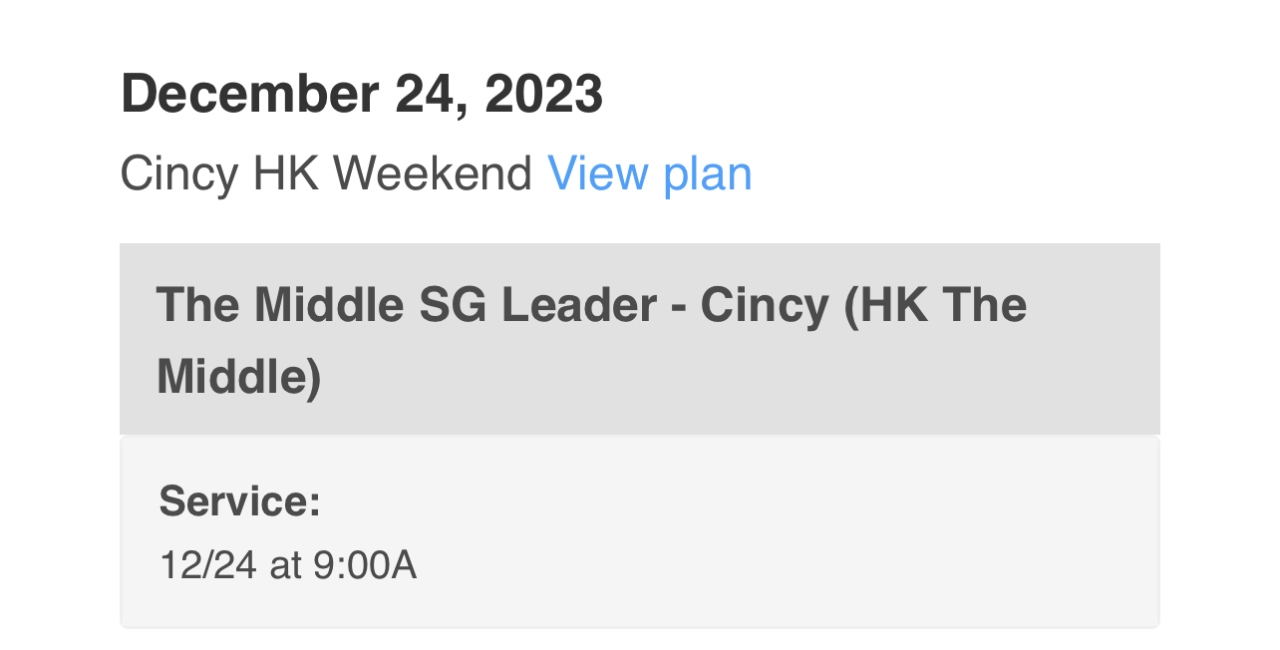1280x650 pixels.
Task: Select the Cincy HK Weekend plan name
Action: 325,174
